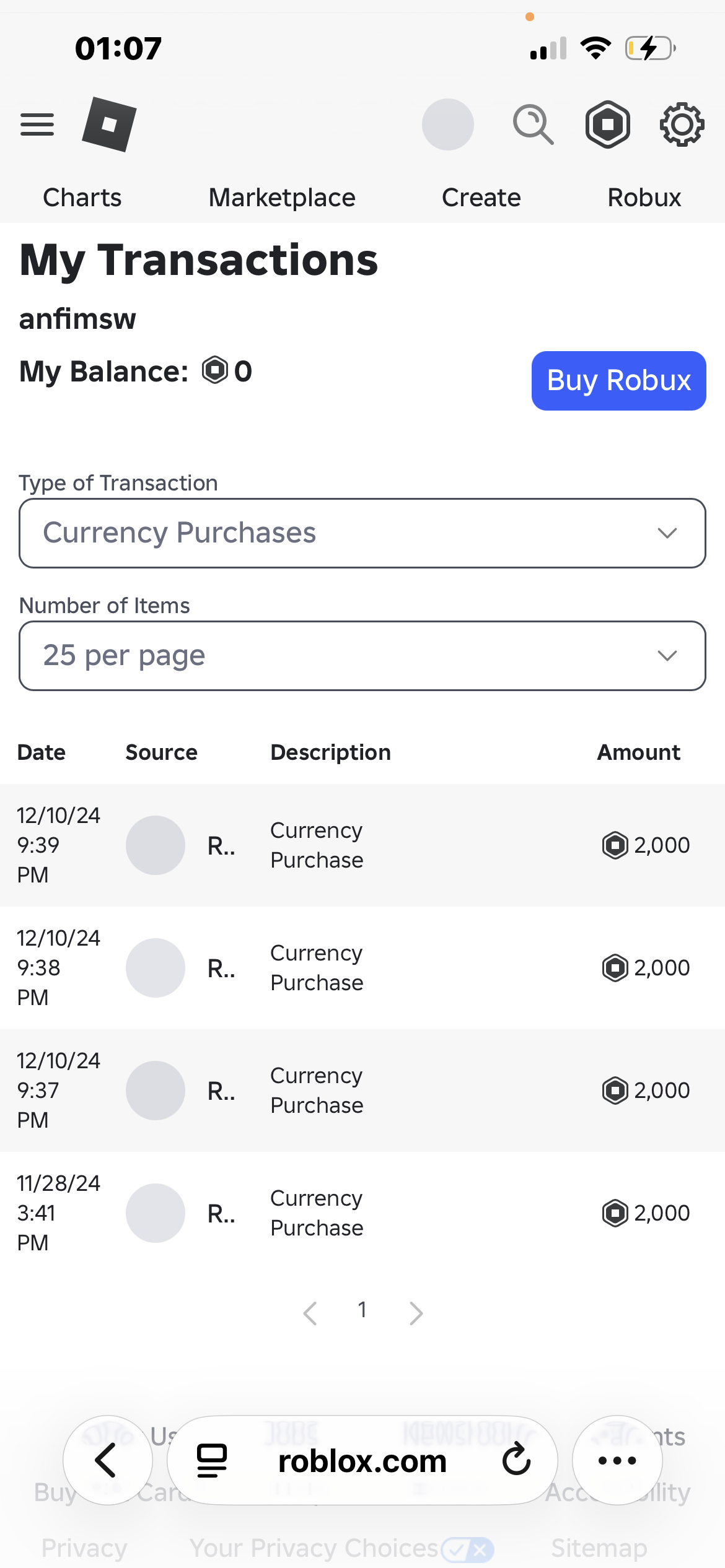Tap the Source column header
Screen dimensions: 725x1568
coord(162,752)
